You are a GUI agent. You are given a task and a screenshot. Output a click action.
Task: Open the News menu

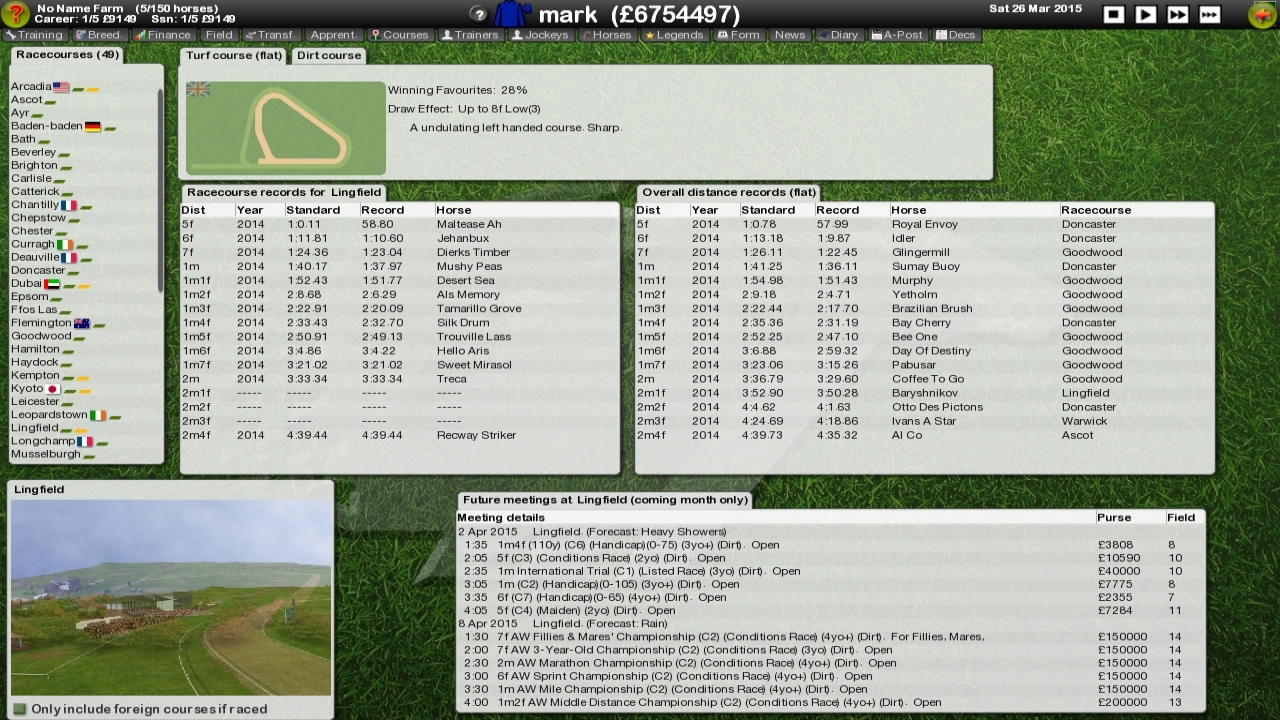(x=790, y=34)
